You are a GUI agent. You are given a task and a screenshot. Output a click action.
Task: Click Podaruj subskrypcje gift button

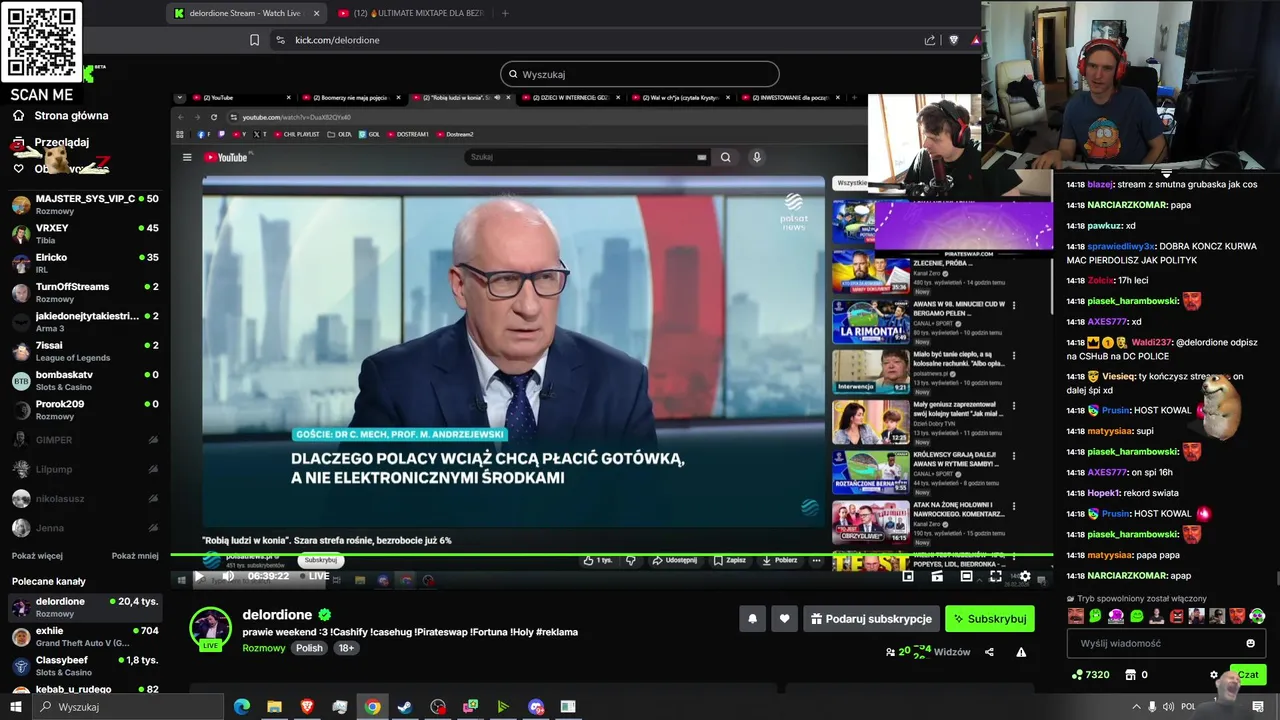(871, 619)
